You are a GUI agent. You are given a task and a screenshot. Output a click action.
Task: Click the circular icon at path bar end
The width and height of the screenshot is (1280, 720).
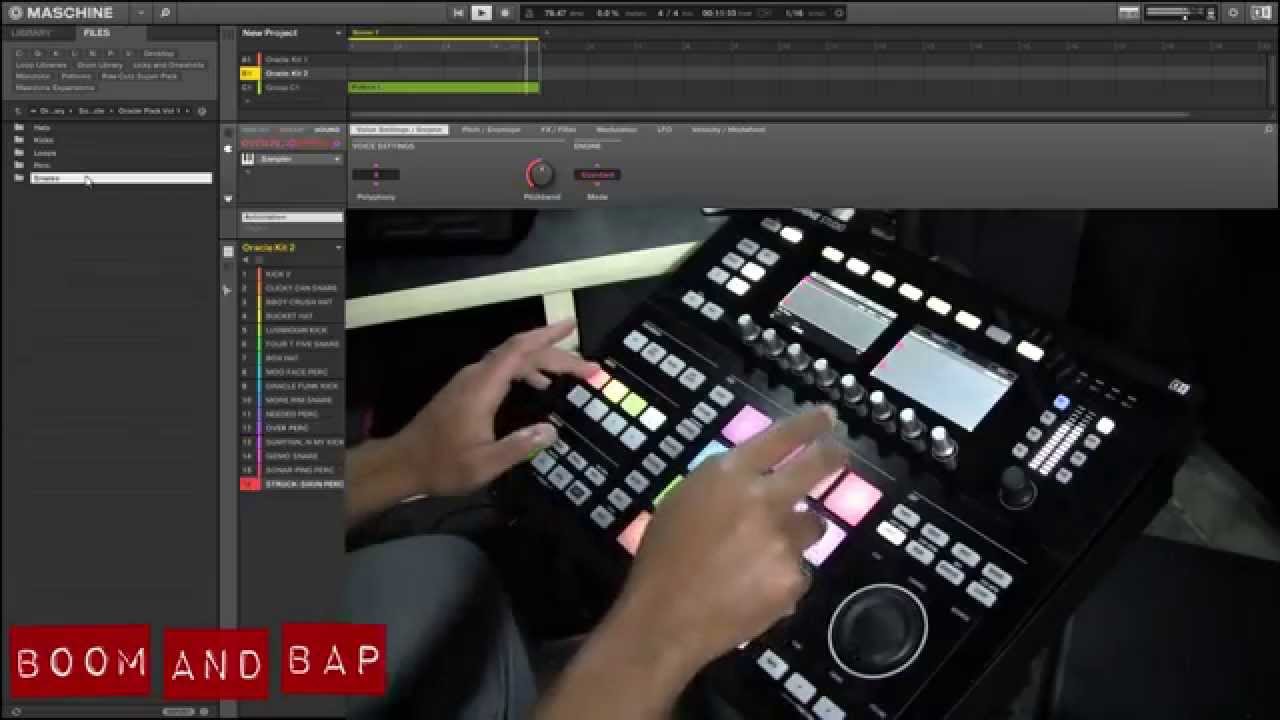[x=201, y=111]
